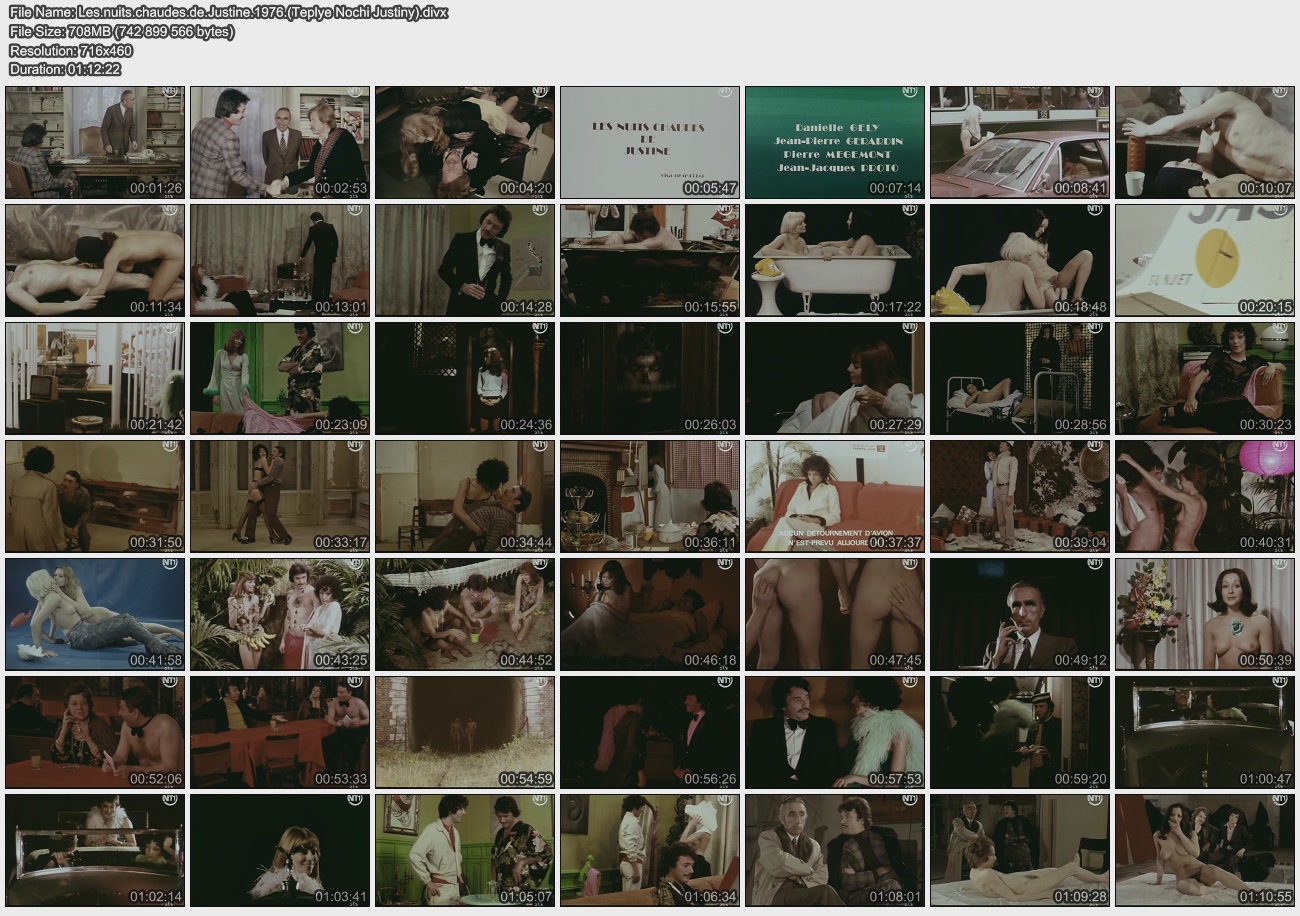The image size is (1300, 916).
Task: Select the green room thumbnail at 00:23:09
Action: [280, 378]
